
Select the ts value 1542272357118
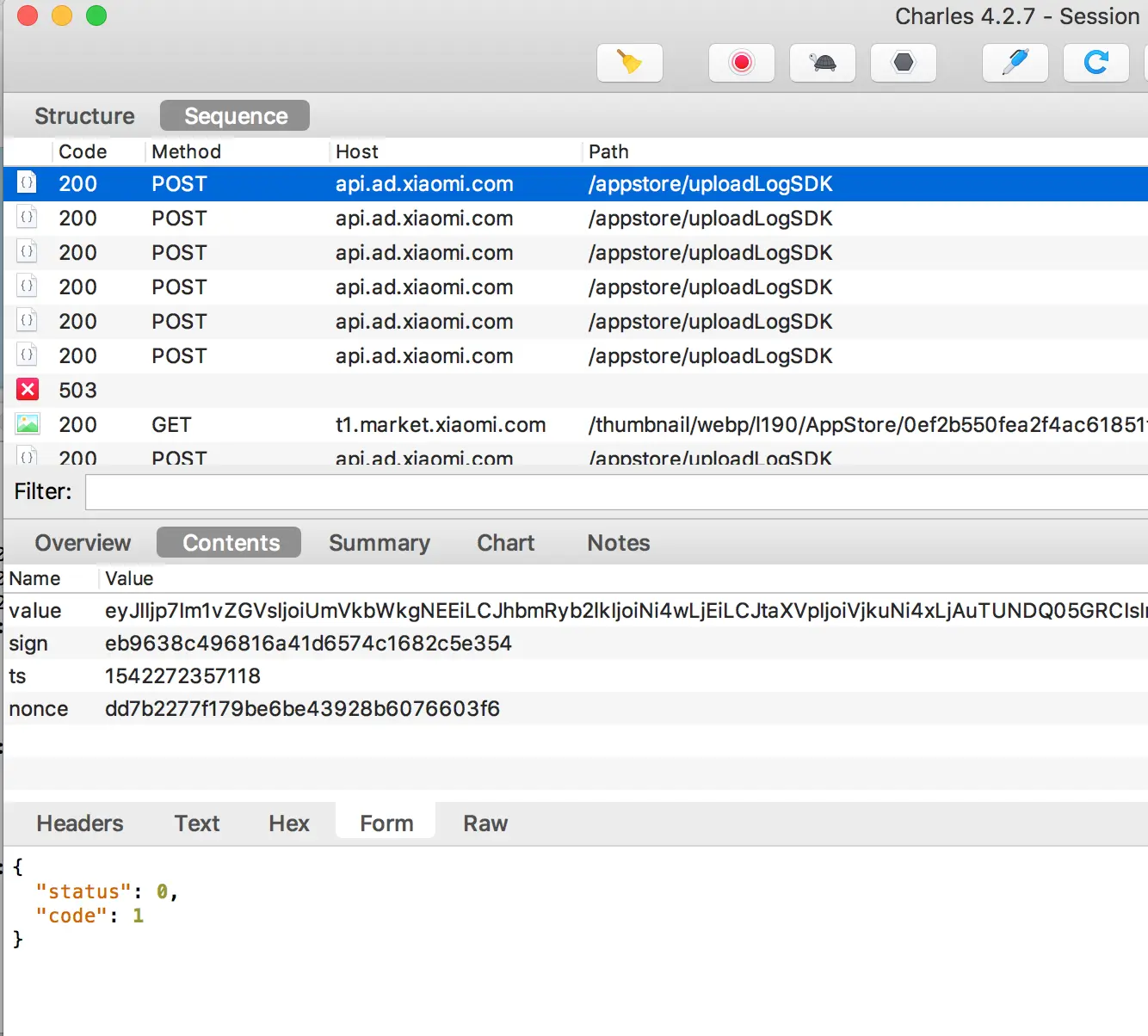coord(182,676)
